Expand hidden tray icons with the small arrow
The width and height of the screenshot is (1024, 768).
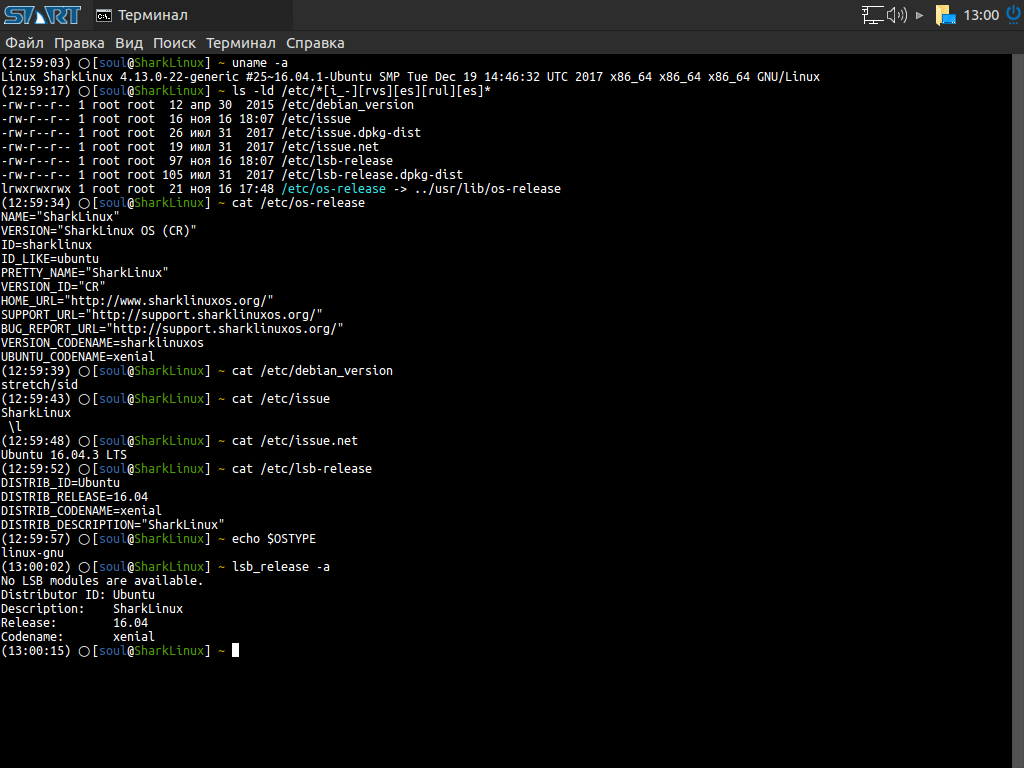point(920,15)
